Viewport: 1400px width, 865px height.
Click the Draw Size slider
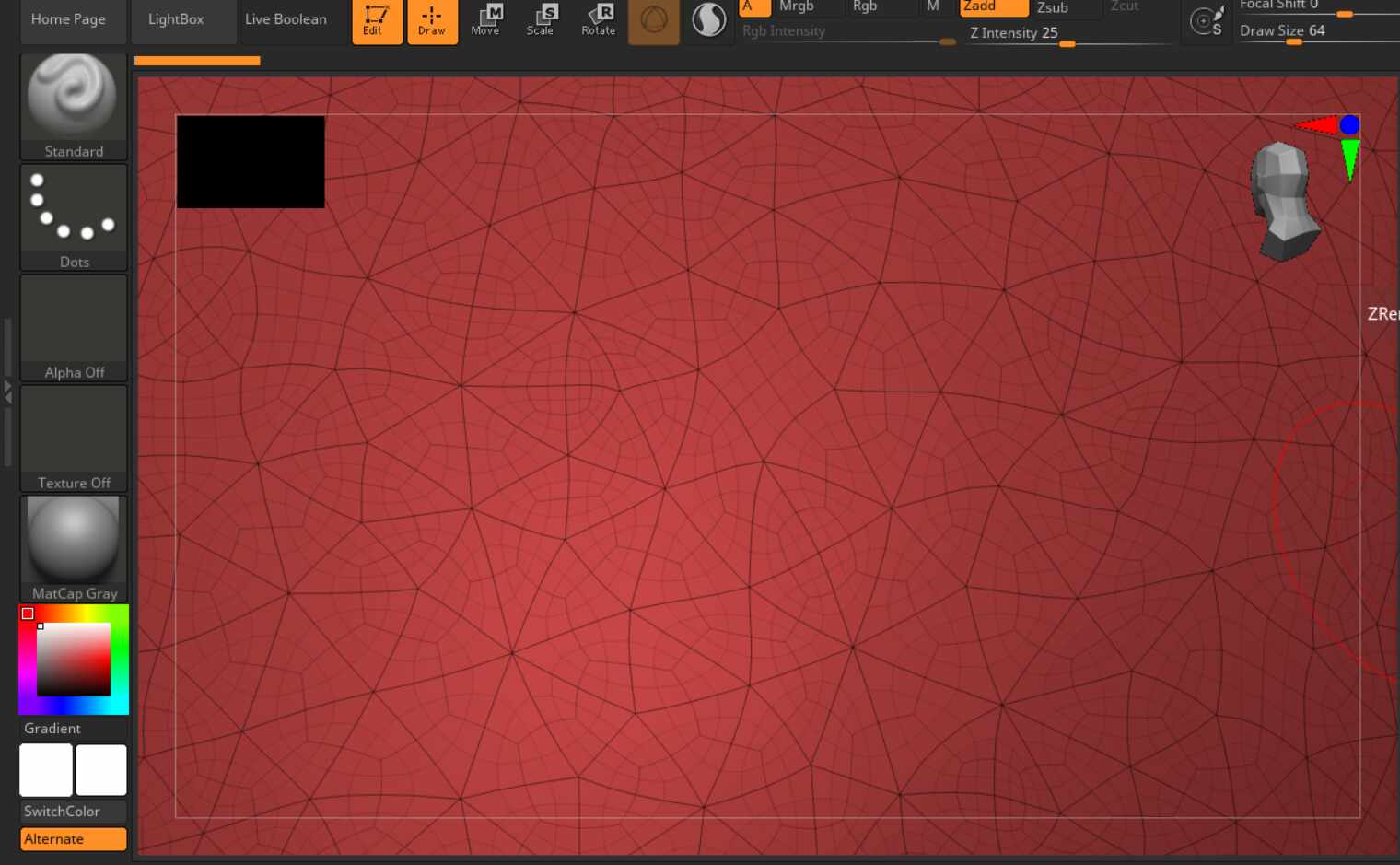click(1318, 32)
